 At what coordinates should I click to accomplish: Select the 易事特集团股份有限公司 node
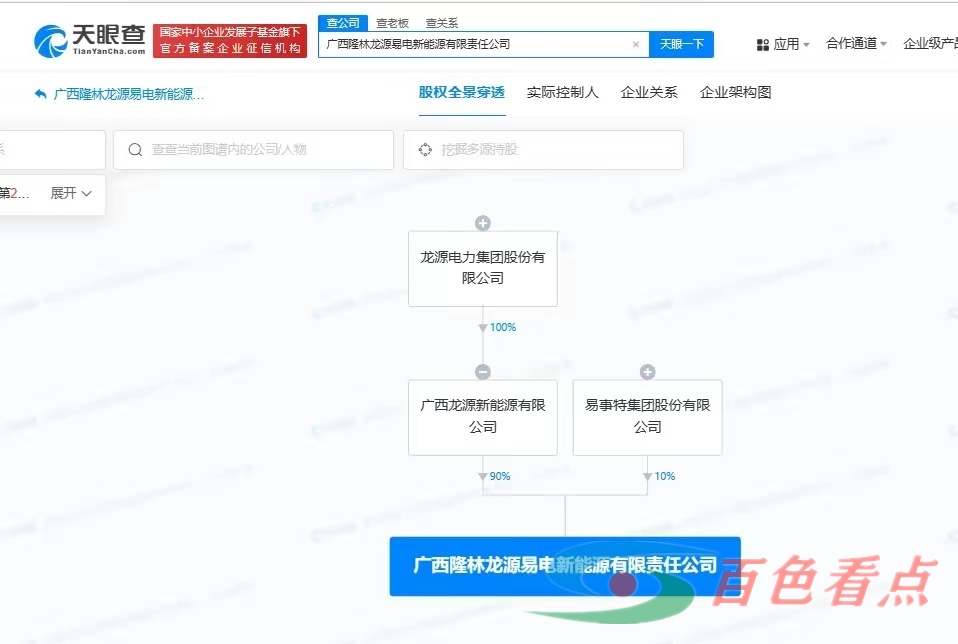click(x=648, y=417)
